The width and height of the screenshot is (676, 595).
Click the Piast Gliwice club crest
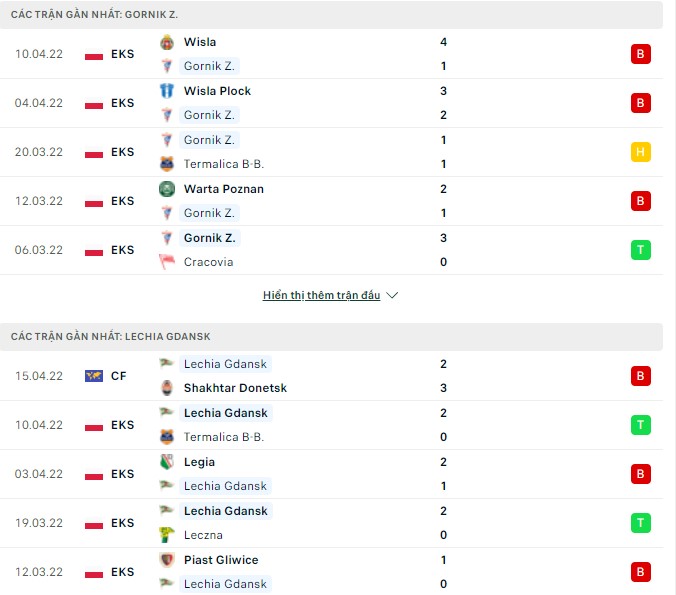[167, 560]
